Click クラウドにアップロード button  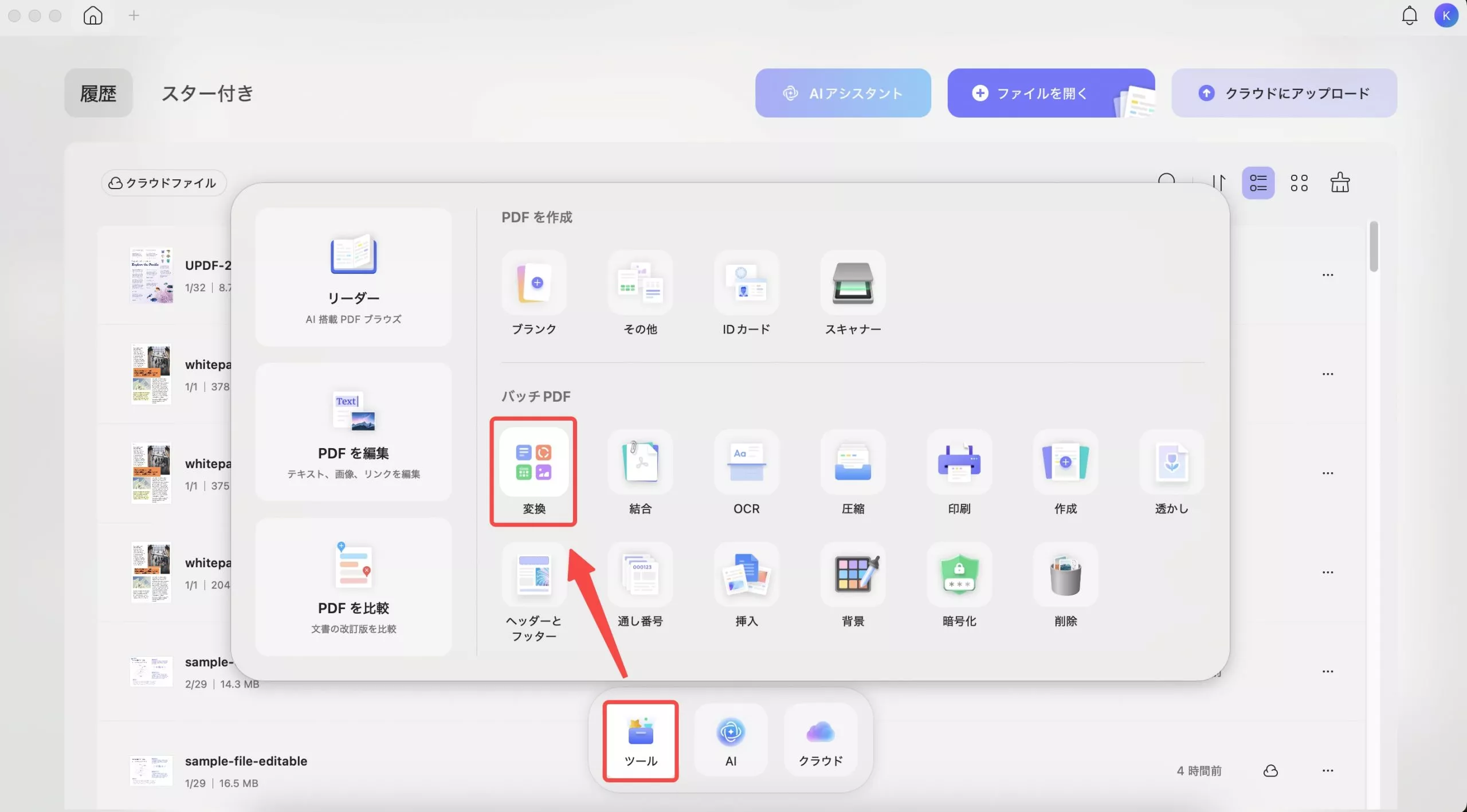tap(1284, 93)
